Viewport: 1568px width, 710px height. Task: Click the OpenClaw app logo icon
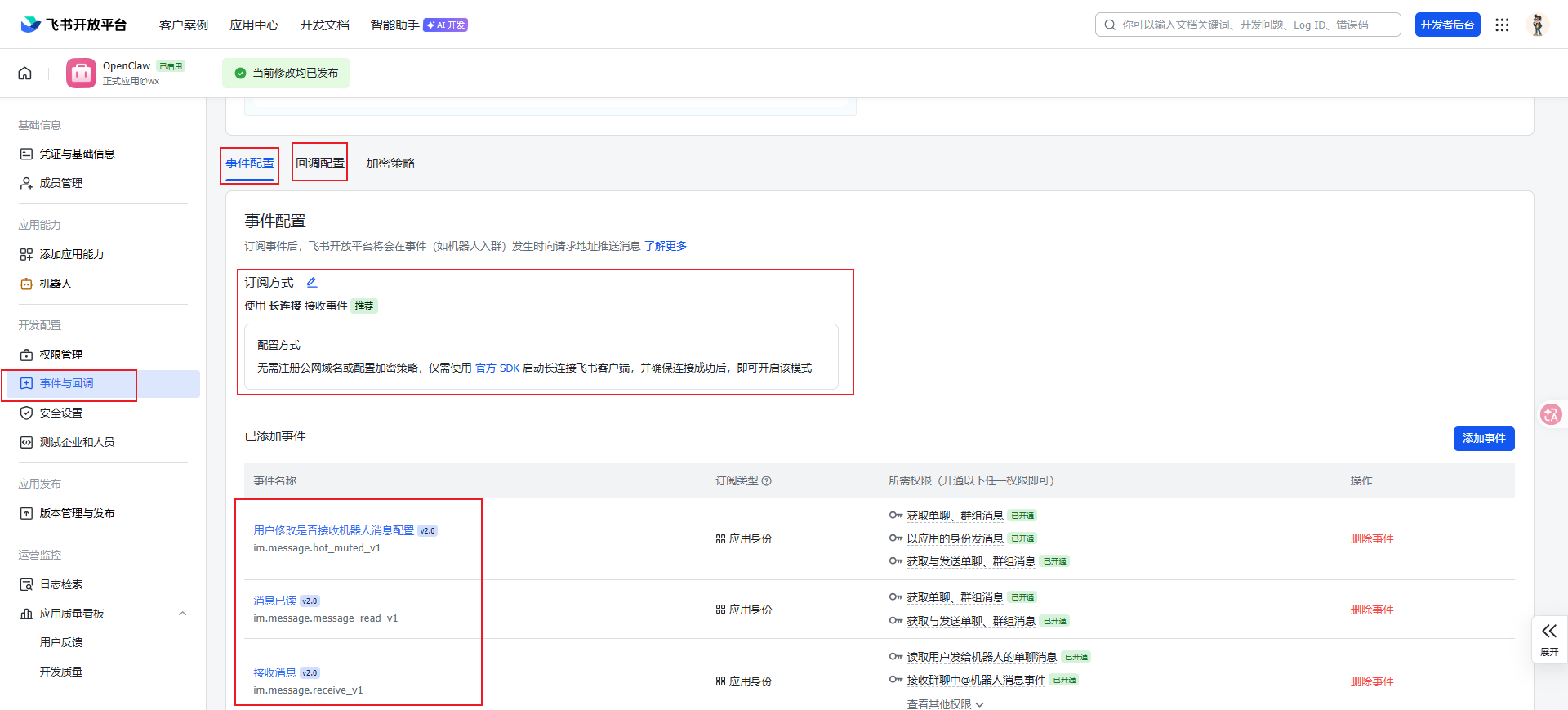coord(81,74)
